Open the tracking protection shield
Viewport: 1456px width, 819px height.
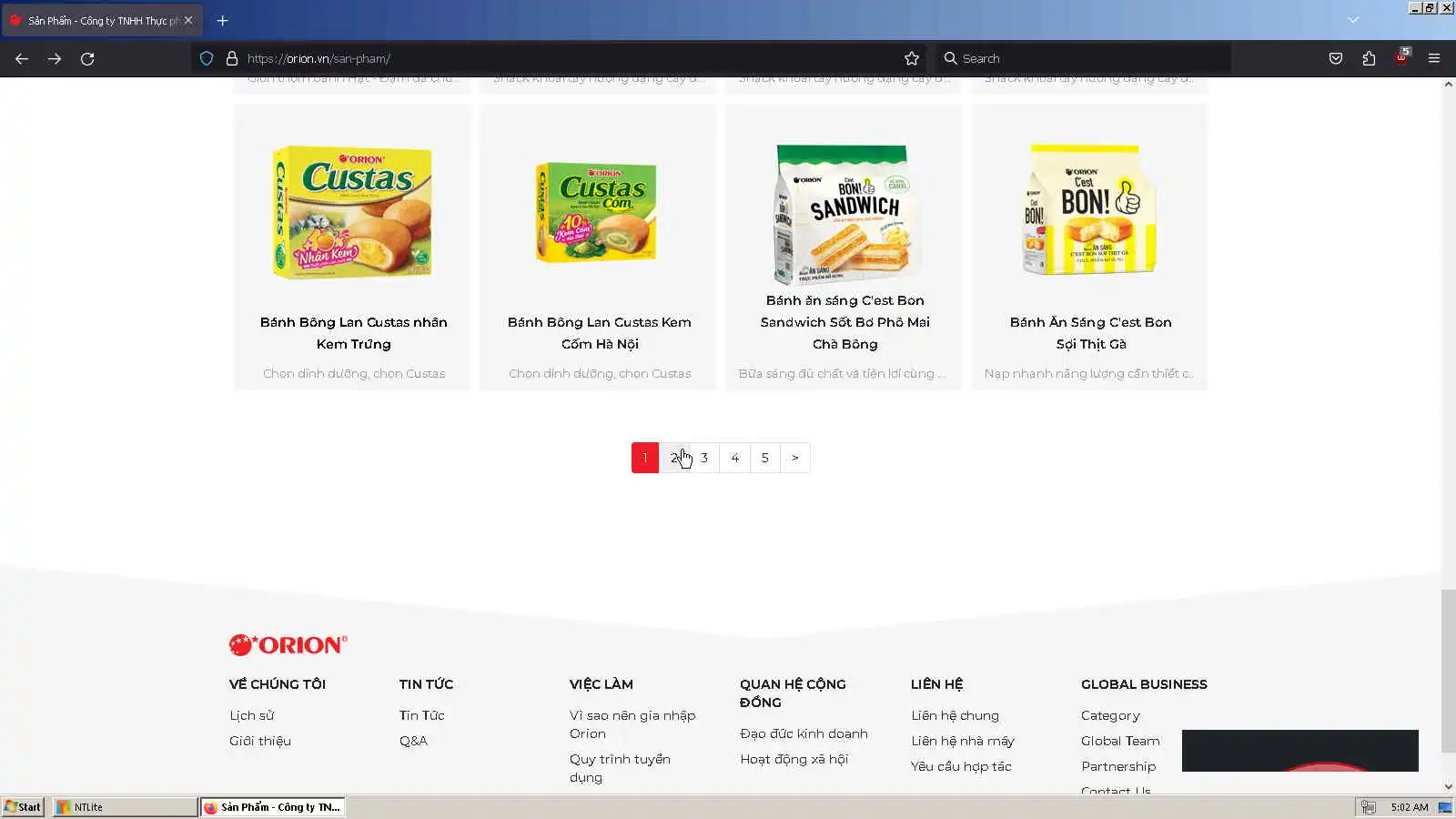click(207, 58)
